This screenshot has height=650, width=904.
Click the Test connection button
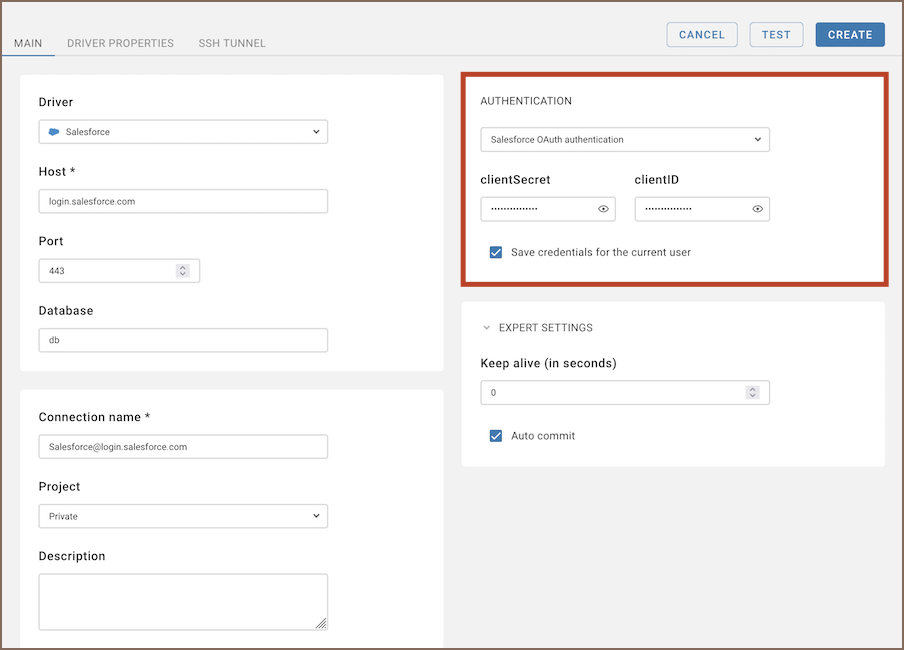click(776, 34)
